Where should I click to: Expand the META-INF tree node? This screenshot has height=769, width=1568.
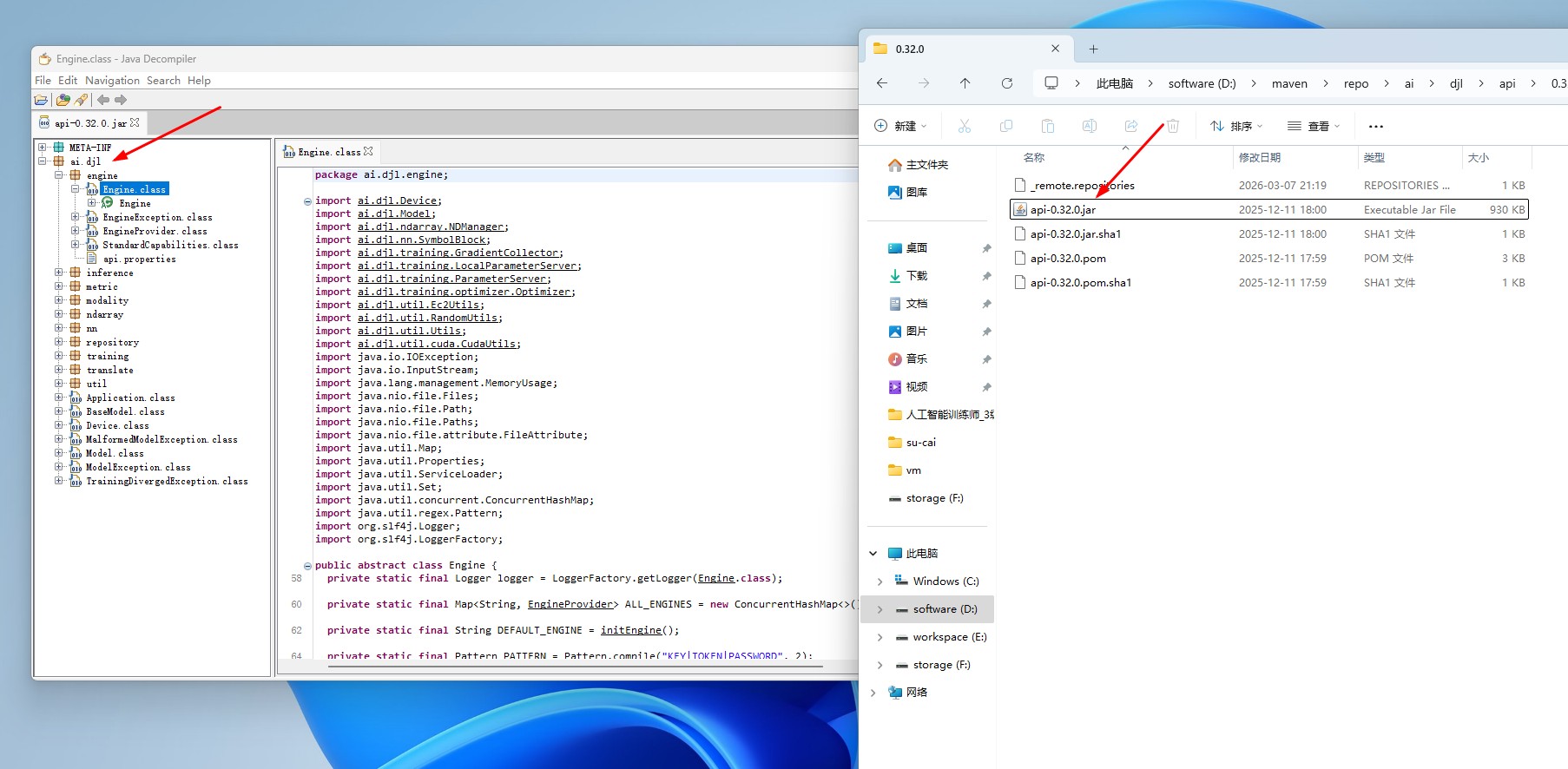point(43,148)
